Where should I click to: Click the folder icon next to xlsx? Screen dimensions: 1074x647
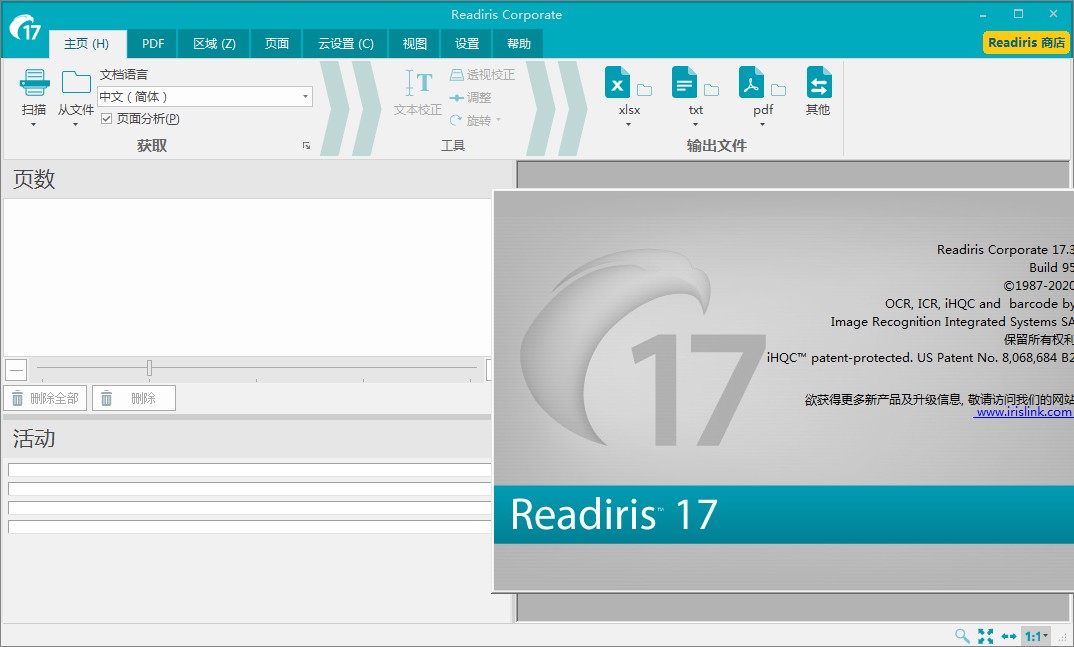(x=645, y=90)
